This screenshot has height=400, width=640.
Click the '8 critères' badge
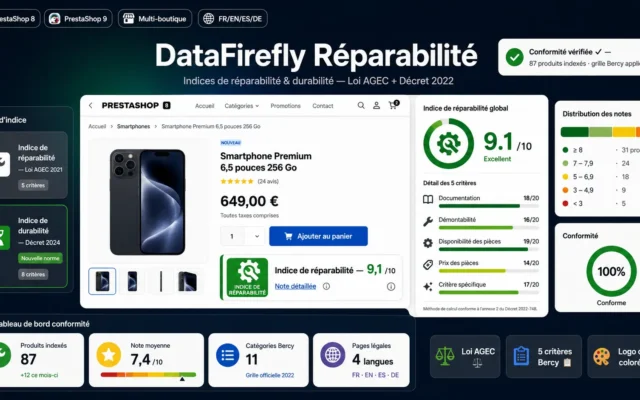(33, 274)
